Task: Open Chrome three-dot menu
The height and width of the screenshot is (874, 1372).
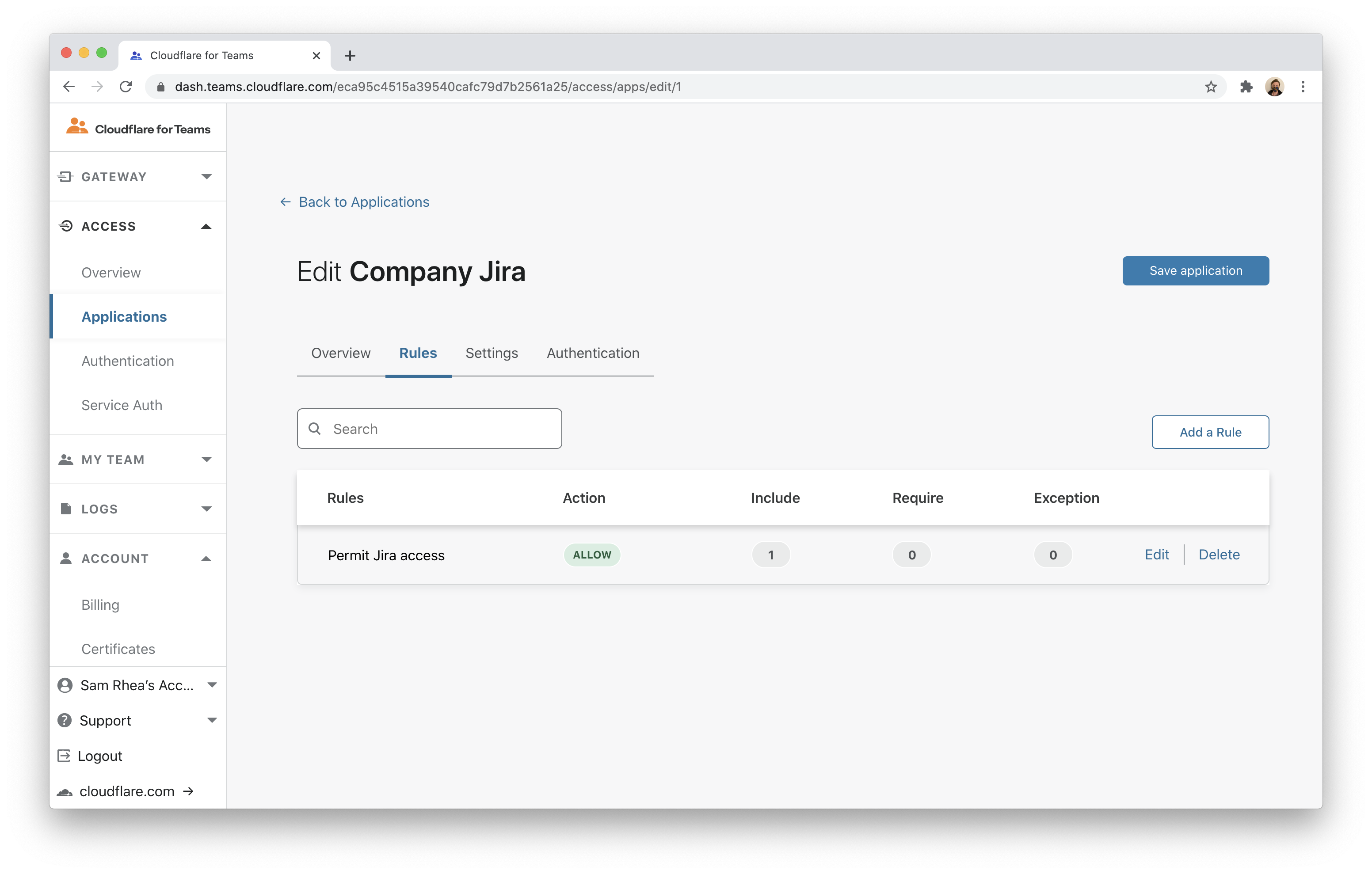Action: pos(1303,87)
